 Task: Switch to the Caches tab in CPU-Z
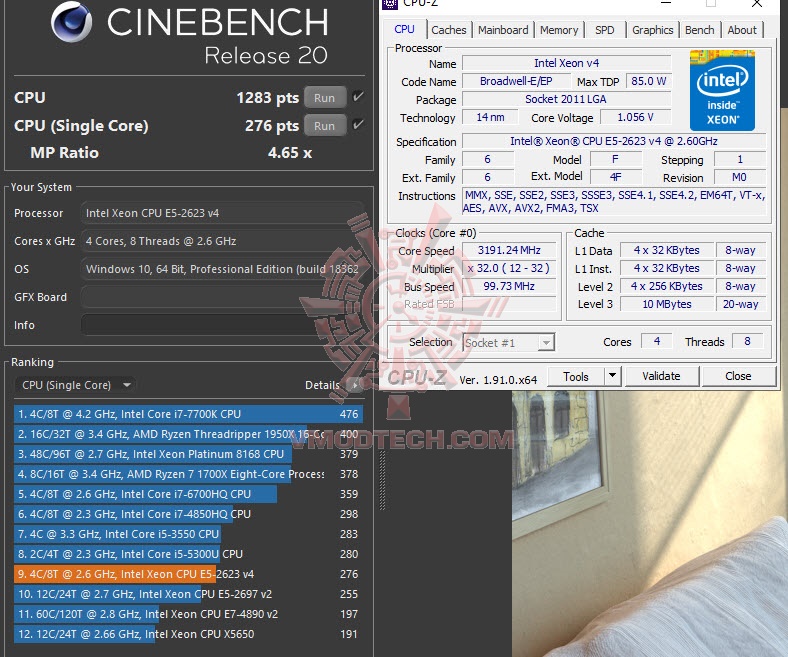449,30
